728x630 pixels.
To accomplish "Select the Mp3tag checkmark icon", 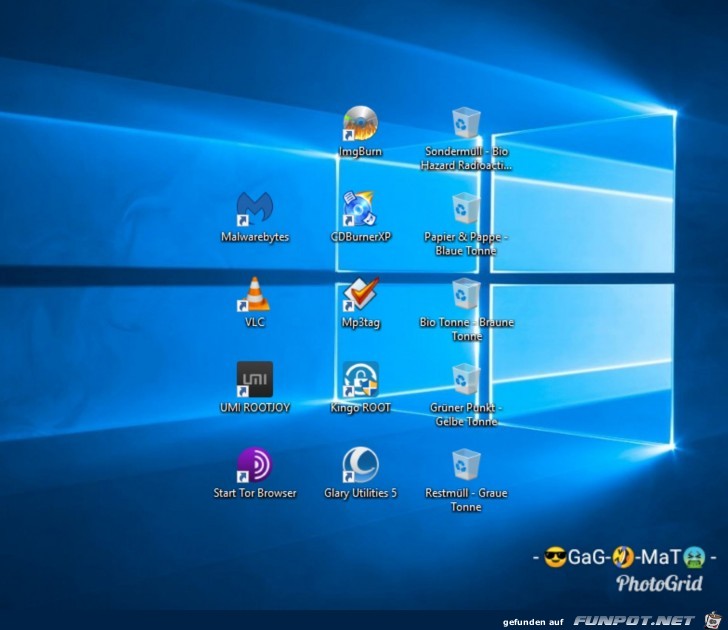I will [361, 294].
